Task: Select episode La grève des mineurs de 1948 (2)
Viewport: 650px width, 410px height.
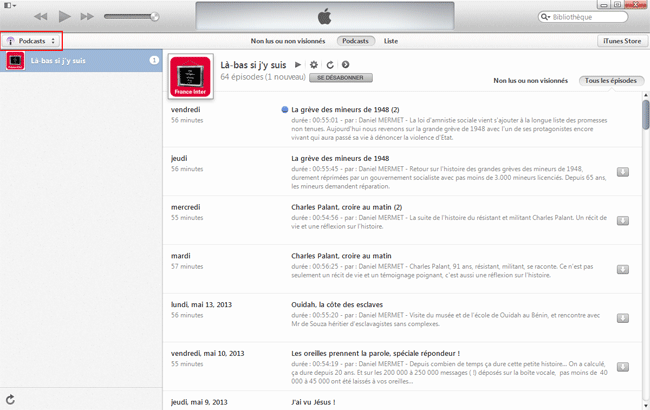Action: (345, 110)
